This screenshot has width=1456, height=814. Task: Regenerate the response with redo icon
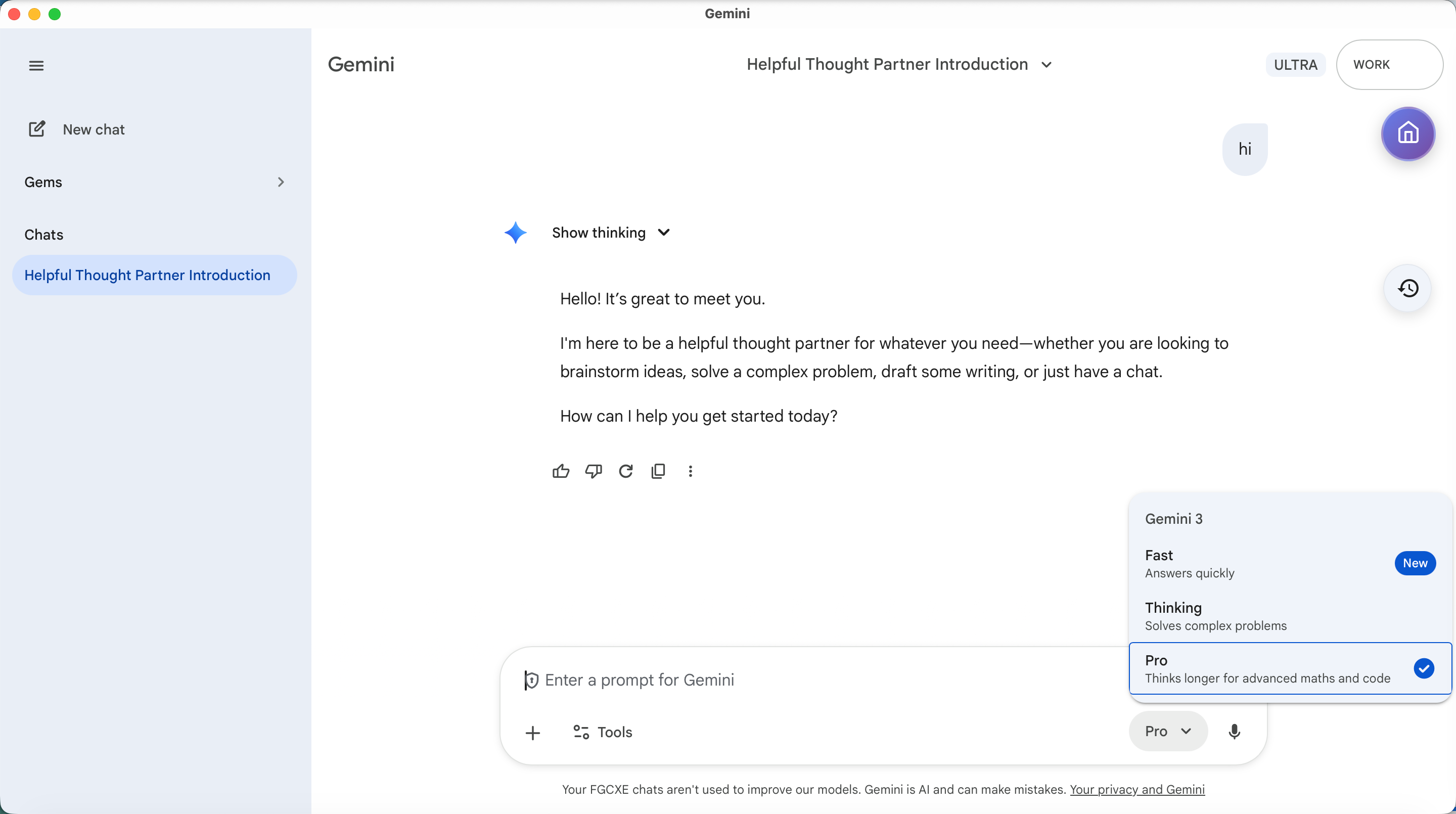[626, 471]
